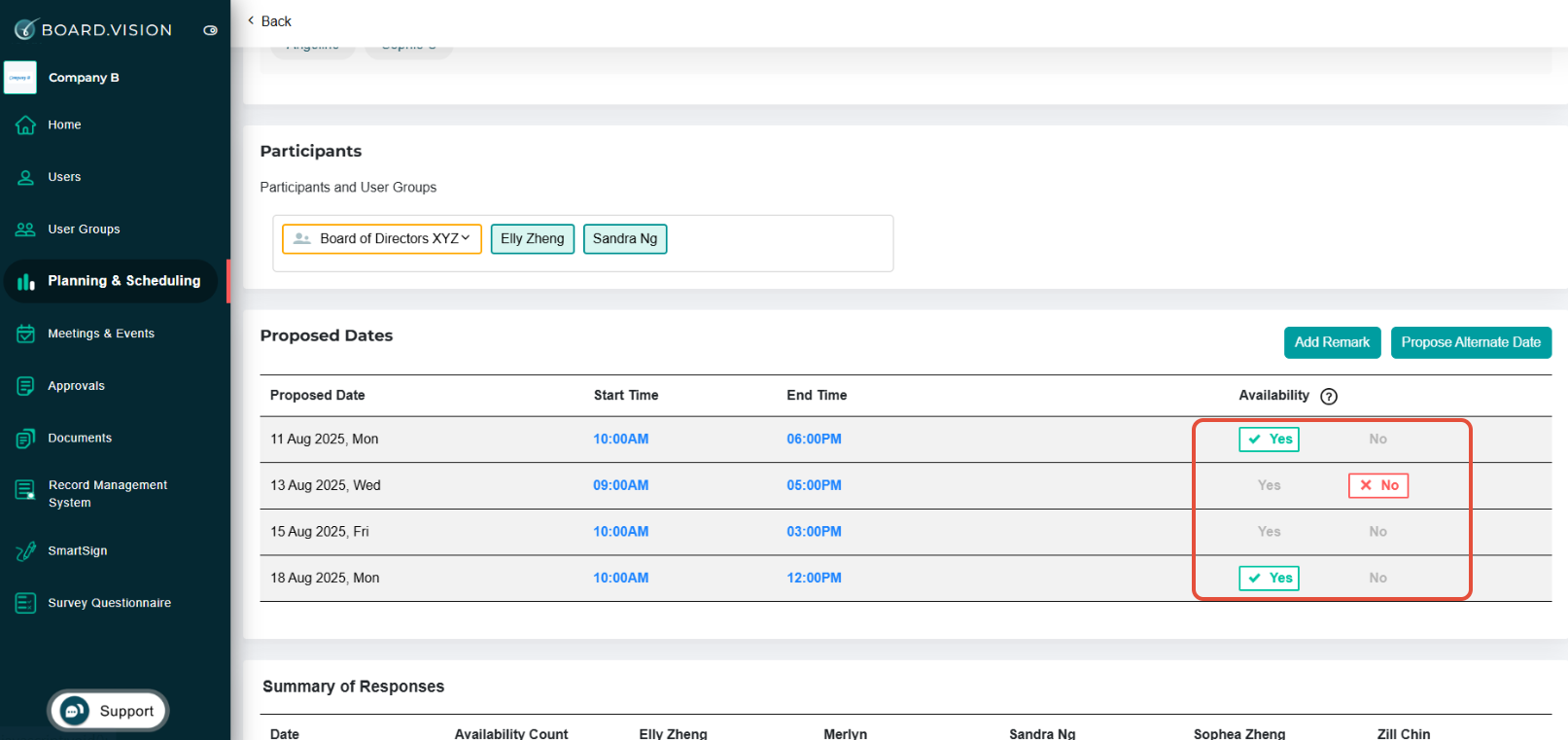Click the SmartSign pen icon
Viewport: 1568px width, 740px height.
[26, 551]
